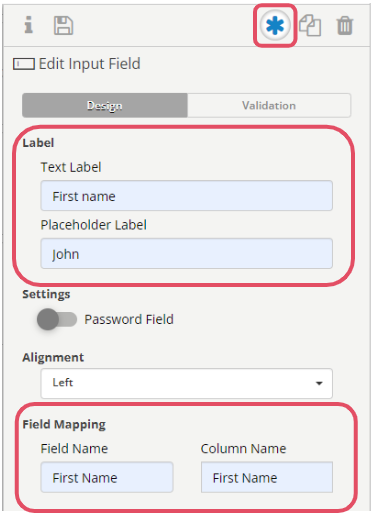Click the Placeholder Label caption text
The image size is (372, 516).
pyautogui.click(x=94, y=225)
